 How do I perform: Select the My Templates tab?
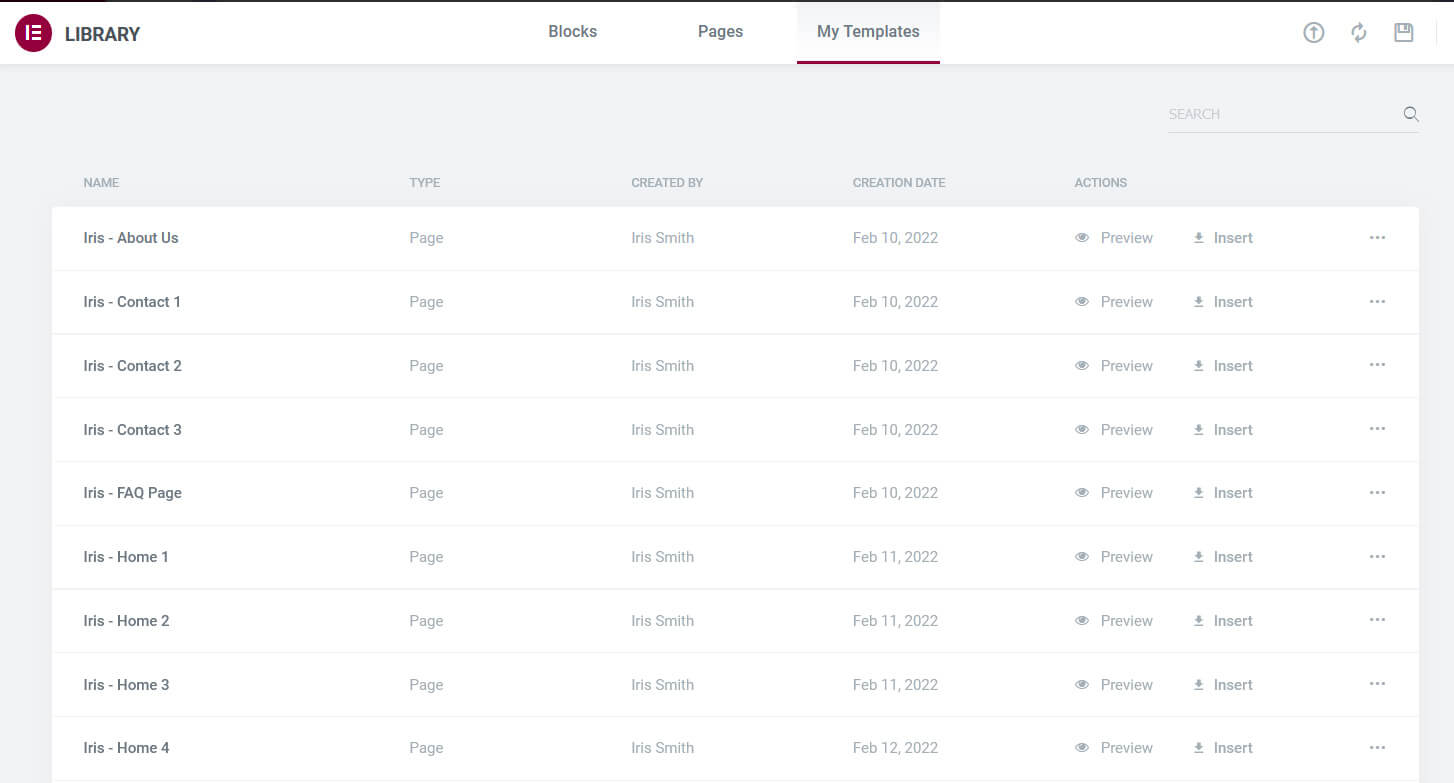click(x=868, y=32)
